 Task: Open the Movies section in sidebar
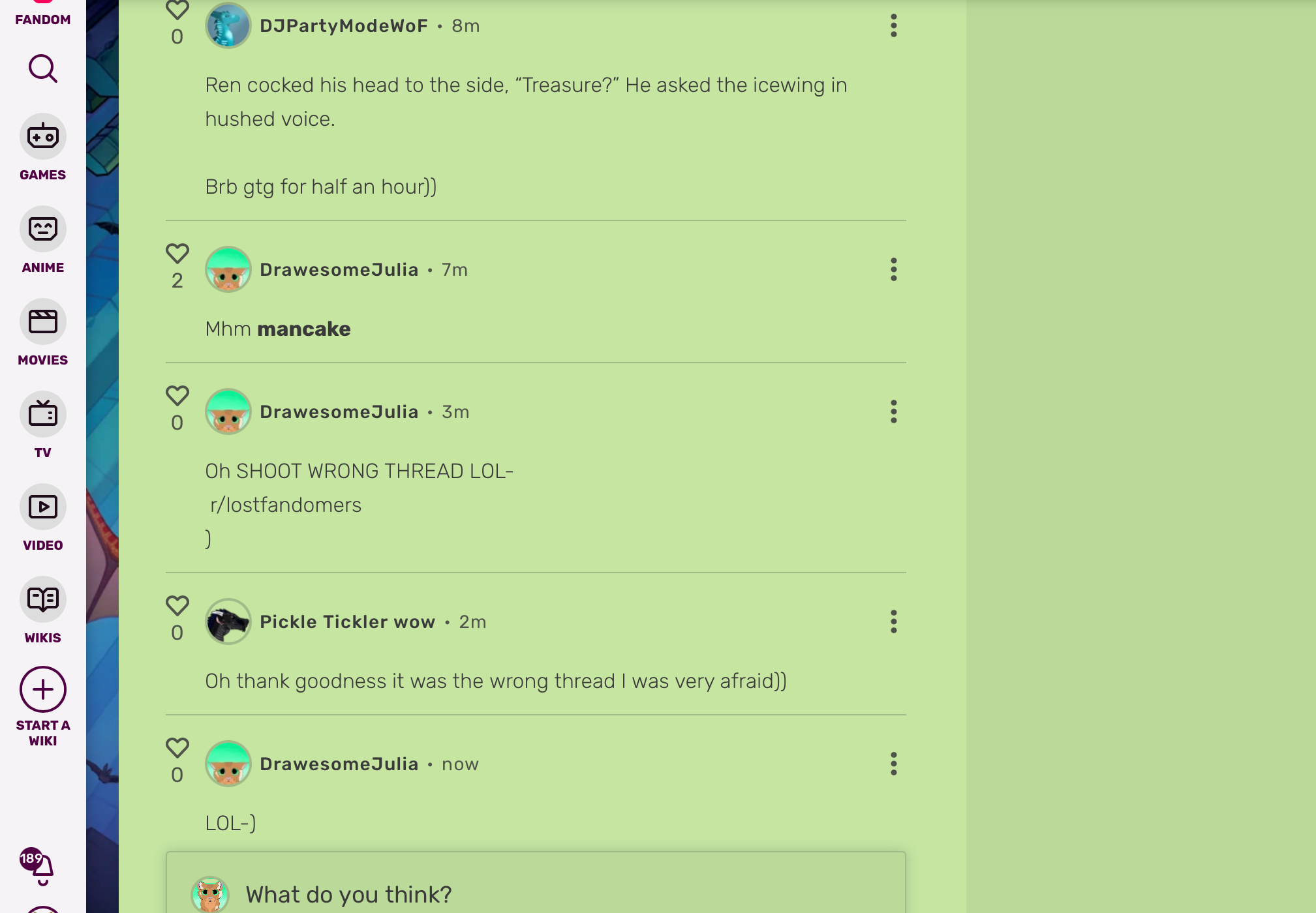coord(43,333)
